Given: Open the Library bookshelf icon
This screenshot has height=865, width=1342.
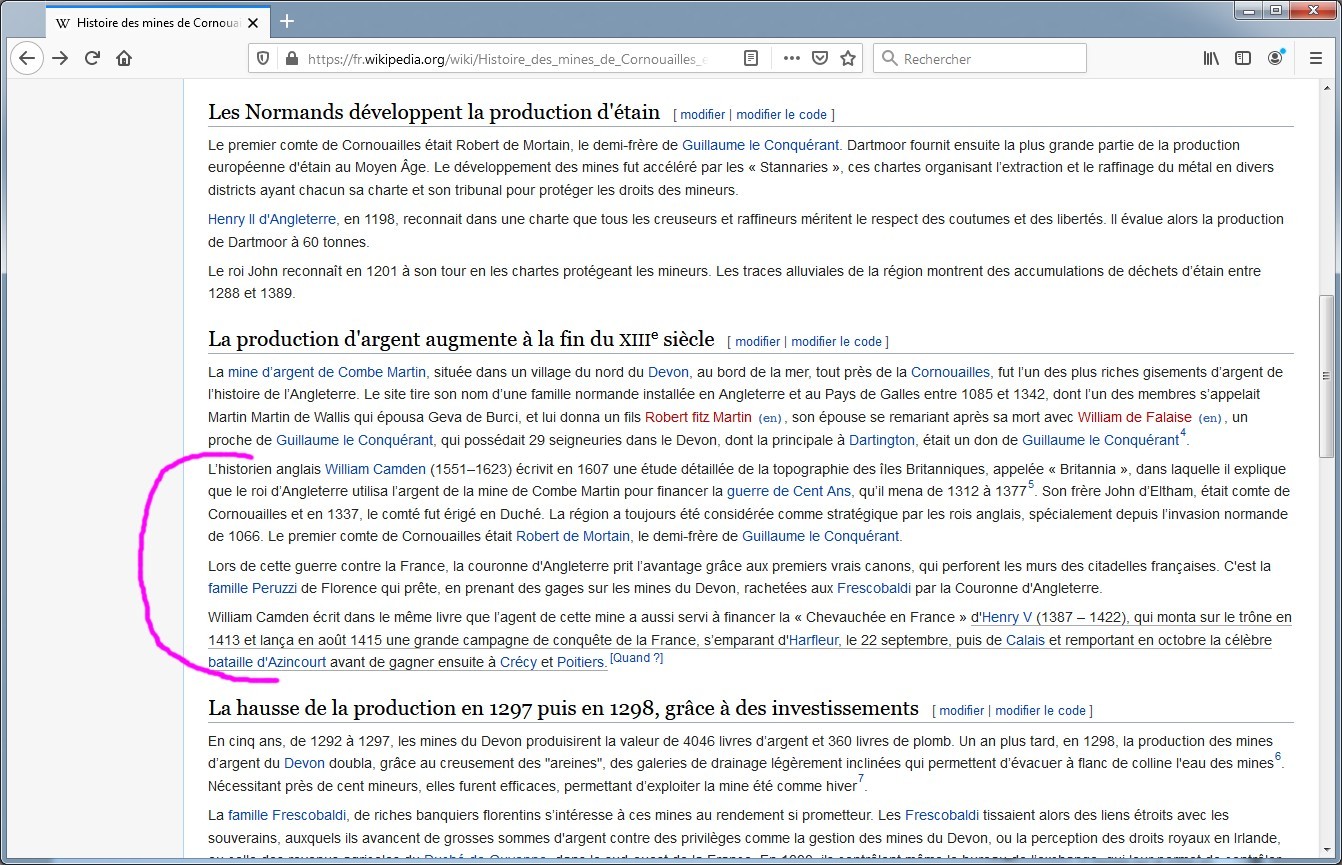Looking at the screenshot, I should pos(1211,59).
